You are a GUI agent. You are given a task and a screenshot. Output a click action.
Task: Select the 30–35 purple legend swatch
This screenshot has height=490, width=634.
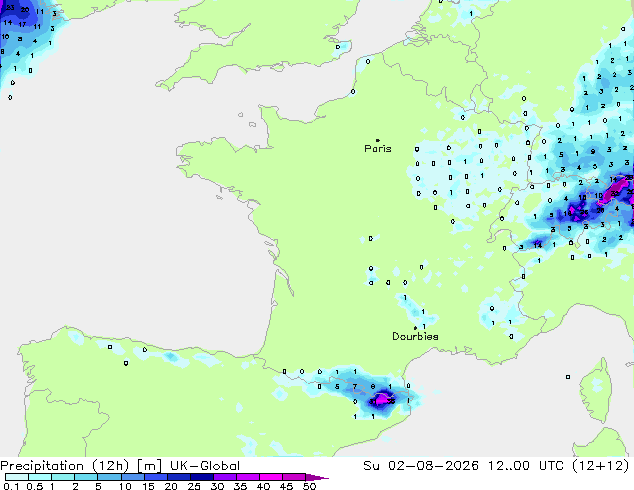(224, 477)
